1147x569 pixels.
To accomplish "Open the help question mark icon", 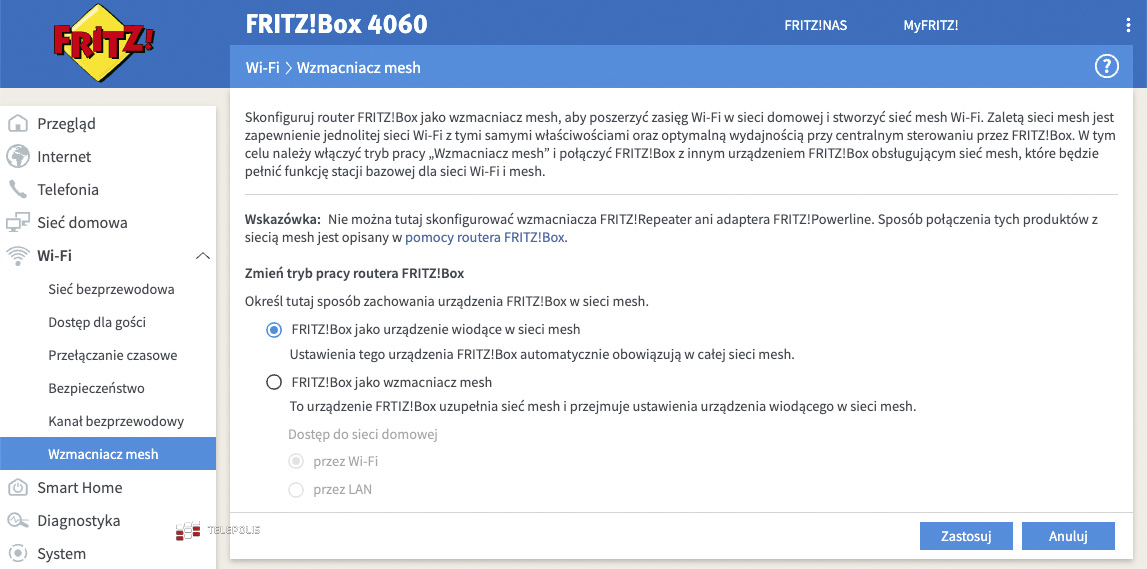I will [1106, 67].
